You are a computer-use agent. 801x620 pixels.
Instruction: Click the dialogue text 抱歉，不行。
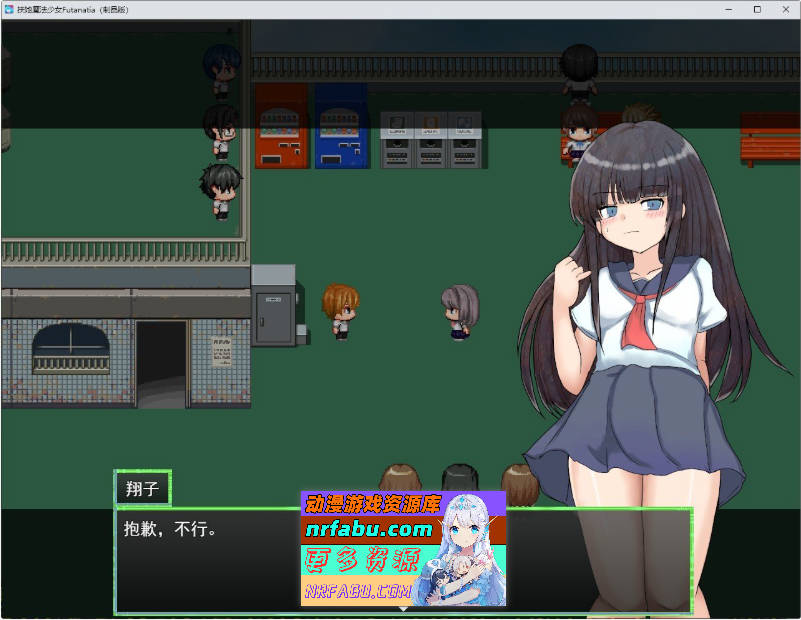(x=170, y=529)
